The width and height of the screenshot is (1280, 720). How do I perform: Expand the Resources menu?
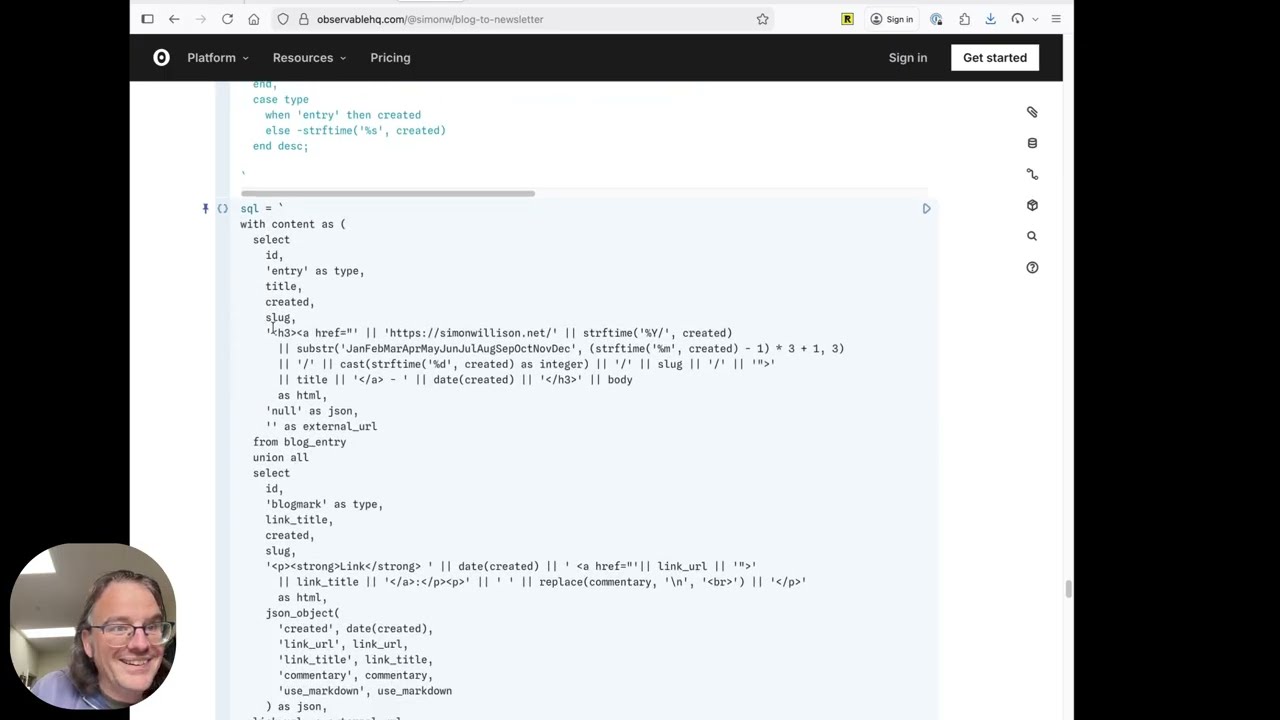click(x=309, y=58)
